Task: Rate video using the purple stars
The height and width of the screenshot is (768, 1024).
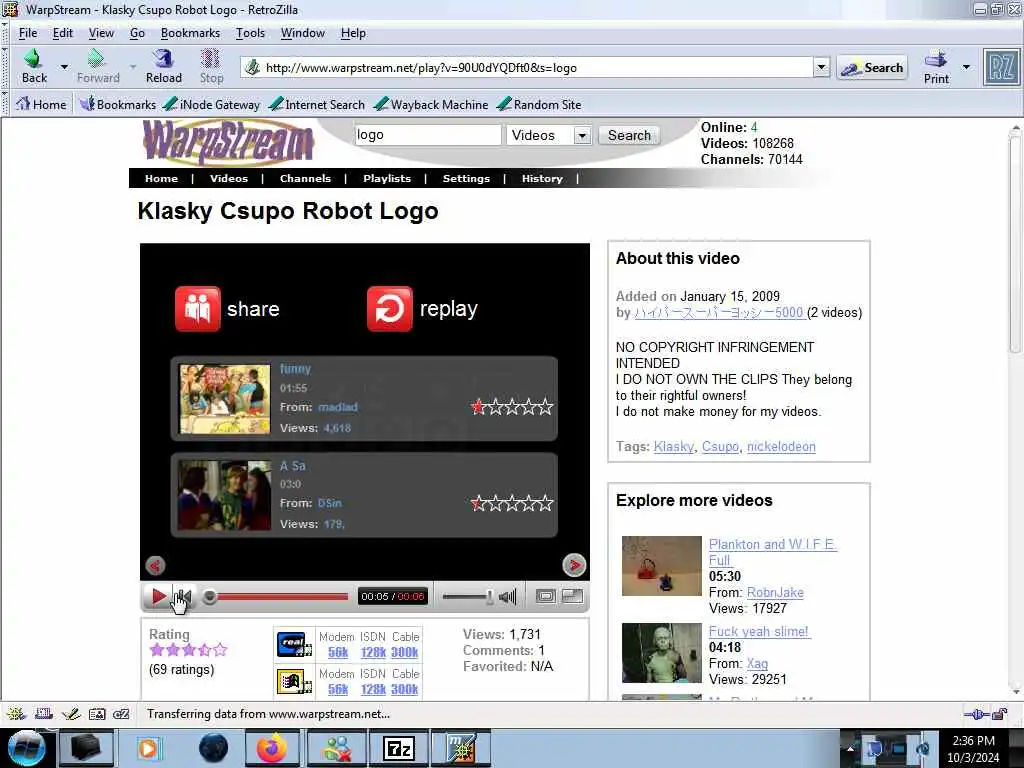Action: [188, 650]
